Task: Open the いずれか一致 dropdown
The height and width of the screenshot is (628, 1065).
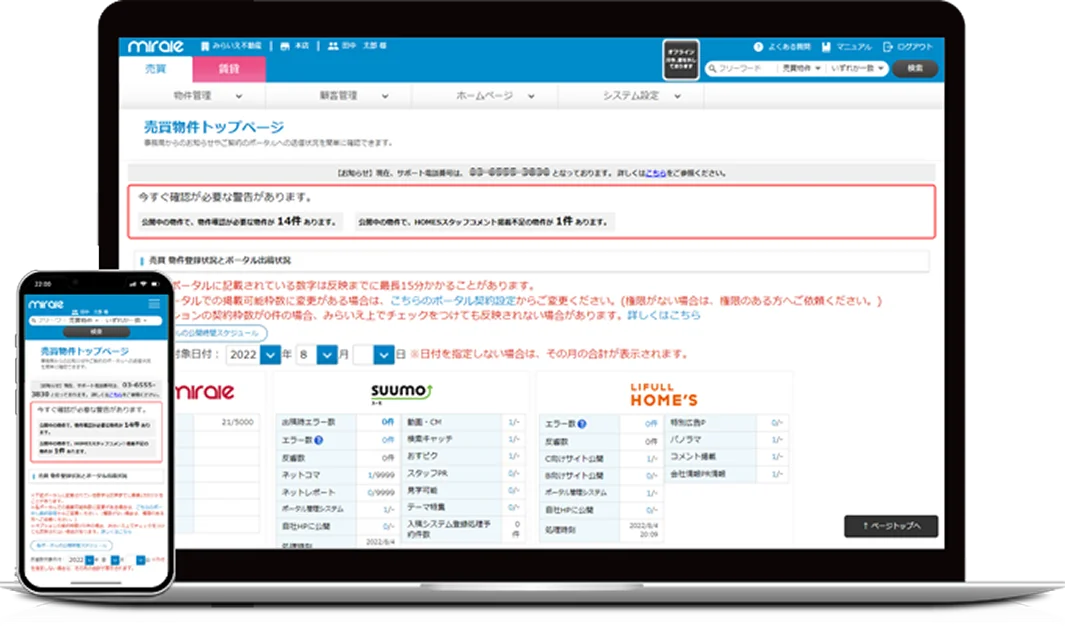Action: click(857, 67)
